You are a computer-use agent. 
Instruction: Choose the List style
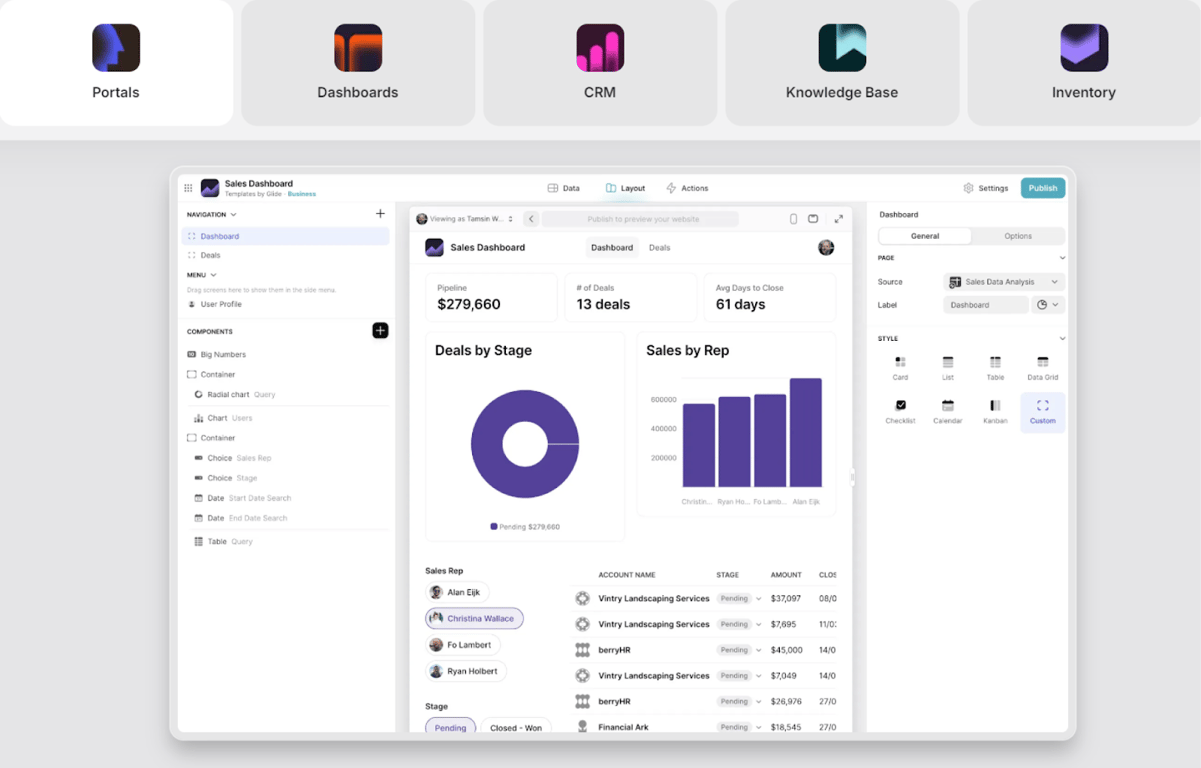(948, 368)
